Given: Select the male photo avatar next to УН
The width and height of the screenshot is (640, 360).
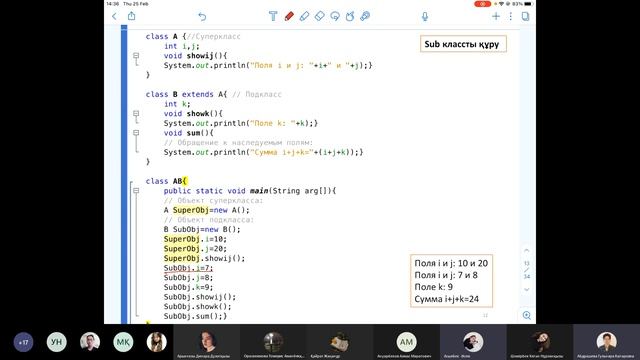Looking at the screenshot, I should coord(90,342).
